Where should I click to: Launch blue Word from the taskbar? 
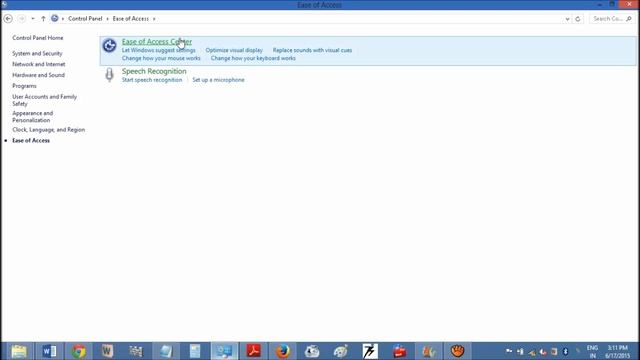49,351
